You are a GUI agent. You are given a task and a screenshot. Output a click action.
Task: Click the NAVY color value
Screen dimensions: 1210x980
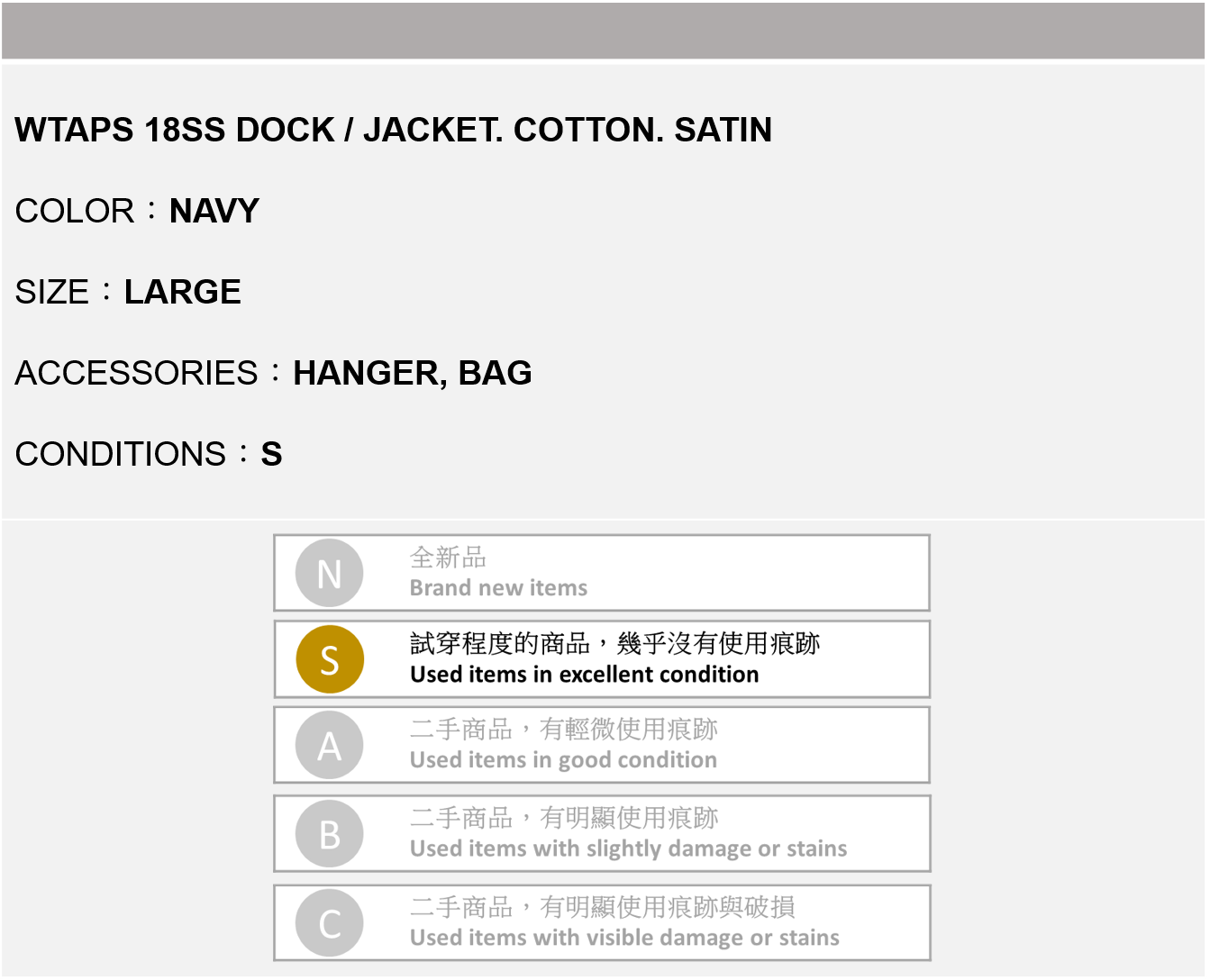pos(214,211)
